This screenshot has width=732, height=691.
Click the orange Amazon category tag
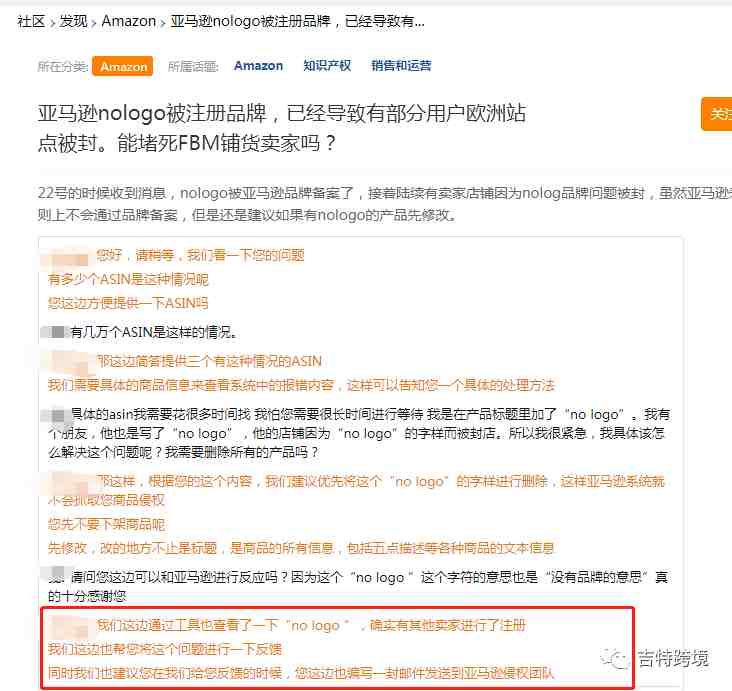tap(123, 66)
